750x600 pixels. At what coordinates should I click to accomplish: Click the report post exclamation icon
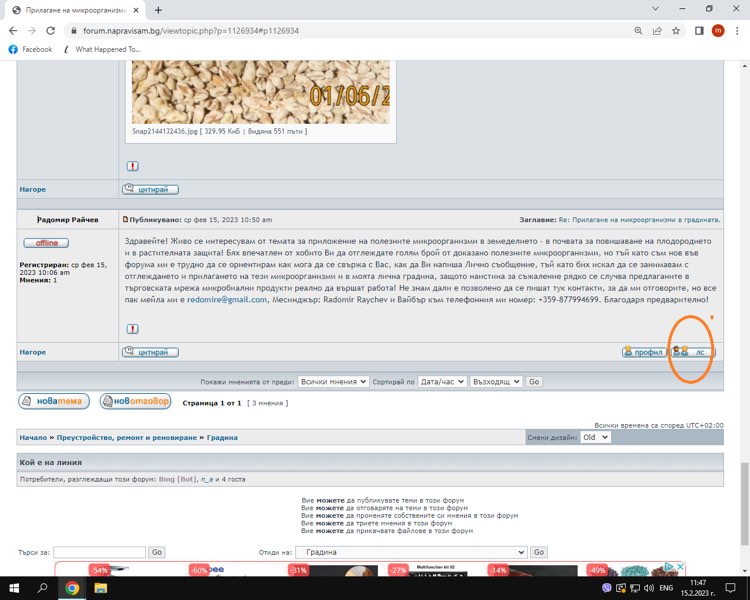pyautogui.click(x=133, y=328)
